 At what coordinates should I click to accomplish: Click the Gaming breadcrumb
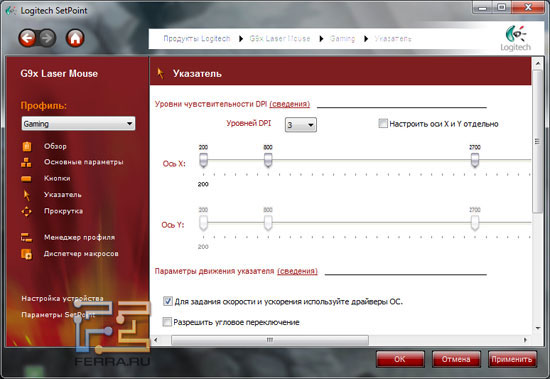point(342,39)
